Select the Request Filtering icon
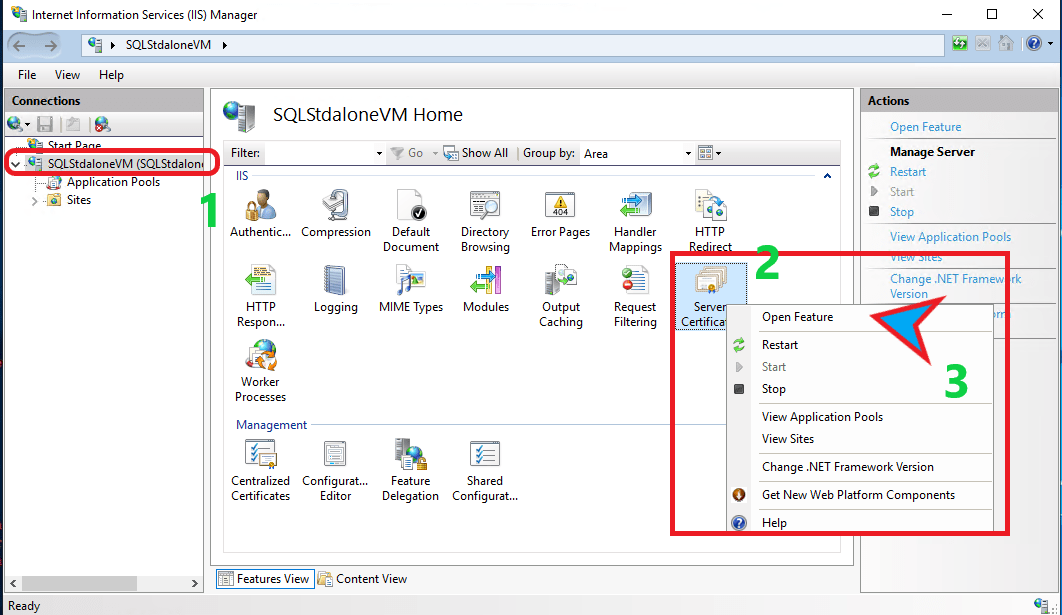Screen dimensions: 1062x615 tap(635, 280)
